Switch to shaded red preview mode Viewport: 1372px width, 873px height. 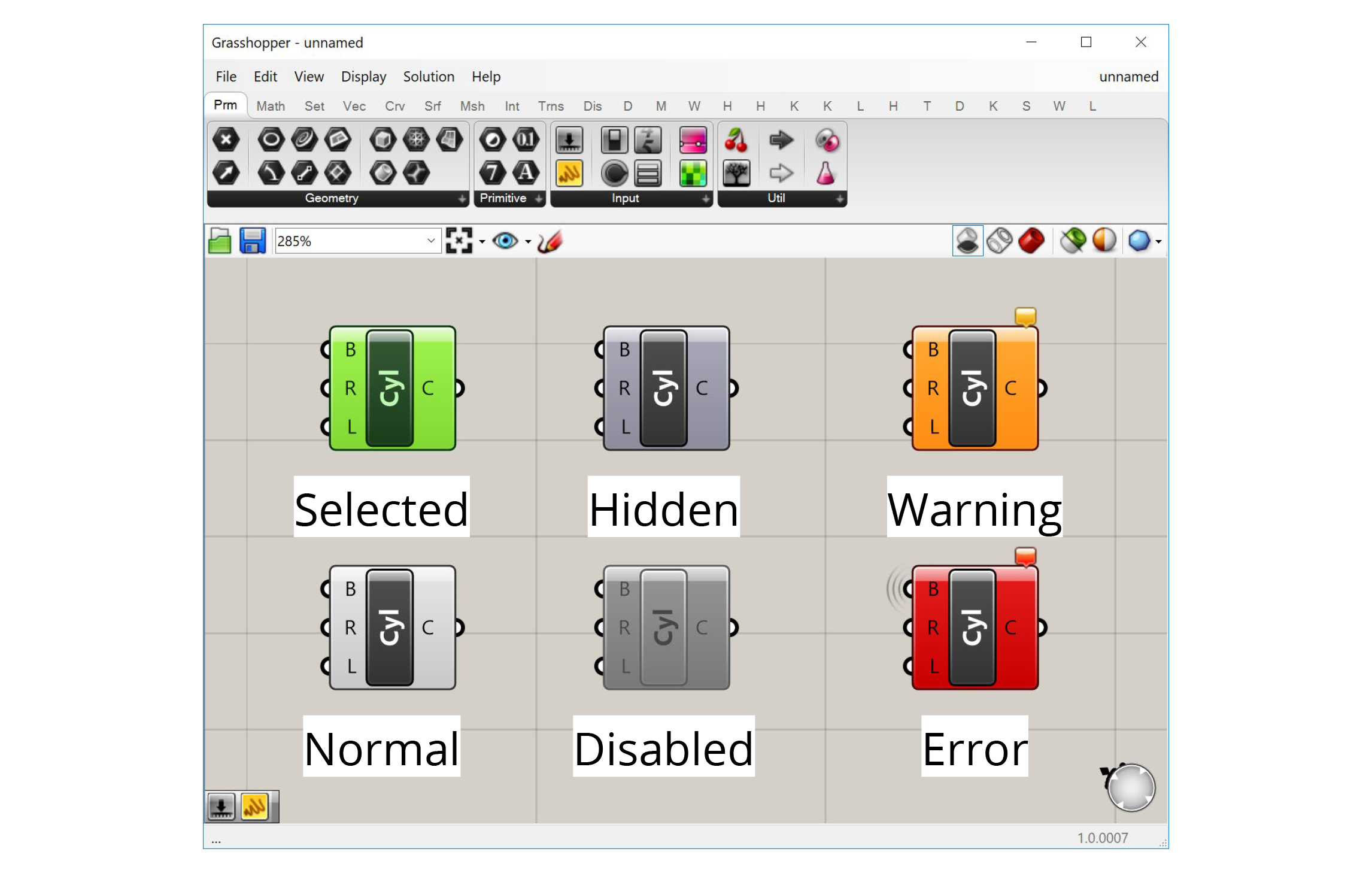[1031, 241]
